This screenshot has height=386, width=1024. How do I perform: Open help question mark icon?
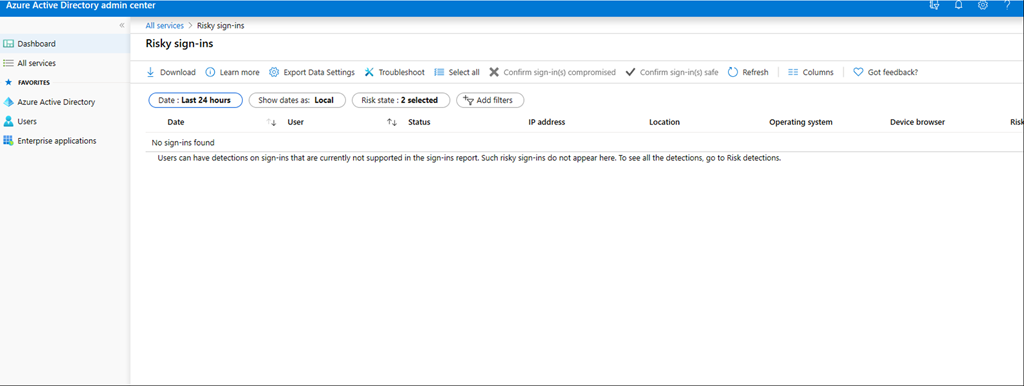pyautogui.click(x=1007, y=5)
